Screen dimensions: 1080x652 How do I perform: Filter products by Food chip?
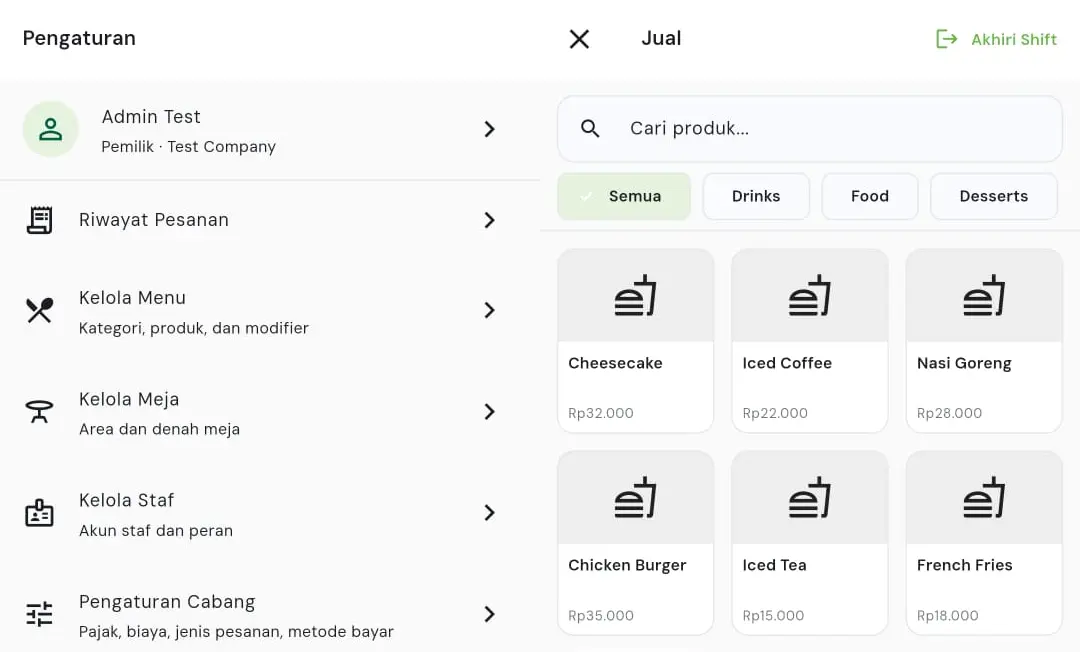870,196
